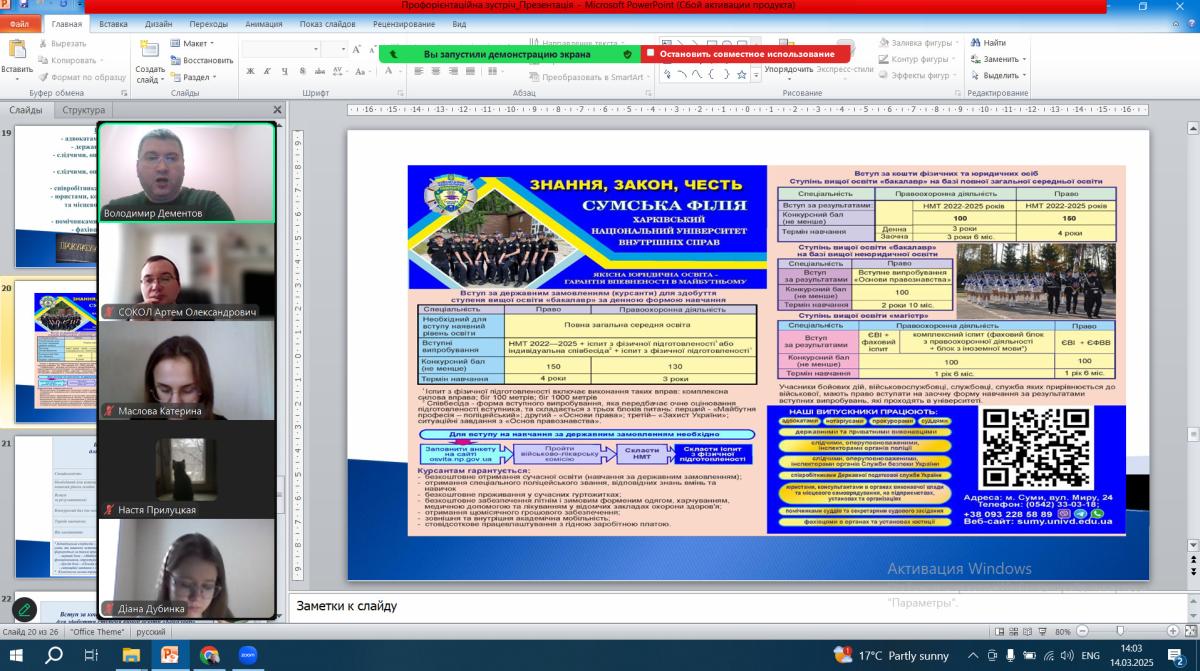Click Stop sharing (Остановить совместное использование)
The width and height of the screenshot is (1200, 671).
(x=746, y=54)
